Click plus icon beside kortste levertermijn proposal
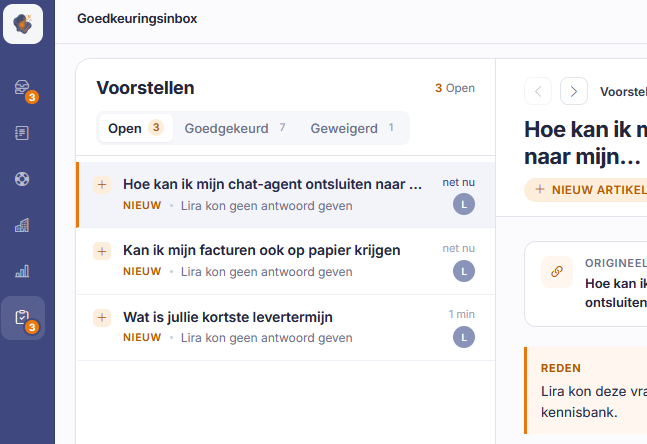The height and width of the screenshot is (444, 647). pos(102,318)
